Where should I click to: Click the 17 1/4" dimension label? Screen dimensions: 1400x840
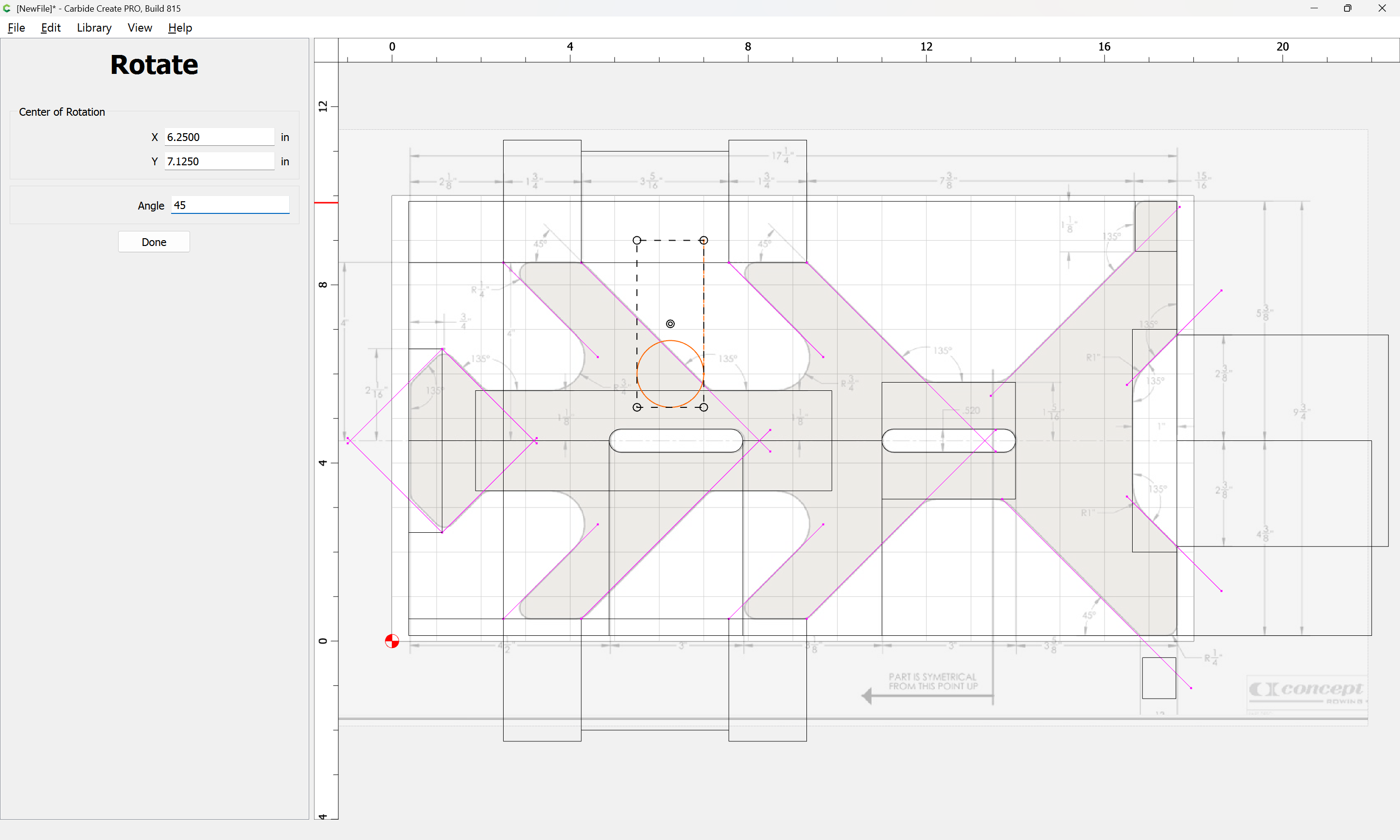pyautogui.click(x=783, y=156)
